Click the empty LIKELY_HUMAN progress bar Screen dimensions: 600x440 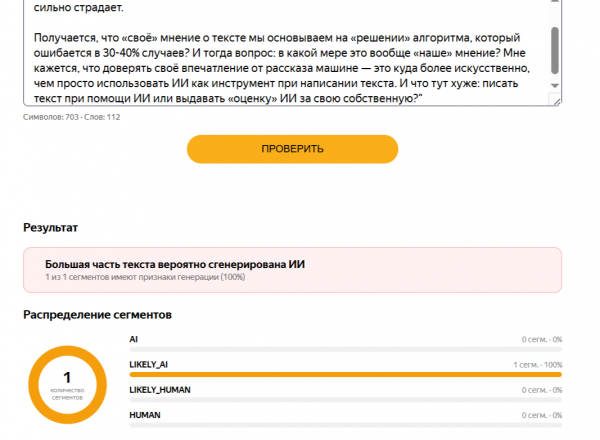(x=346, y=400)
